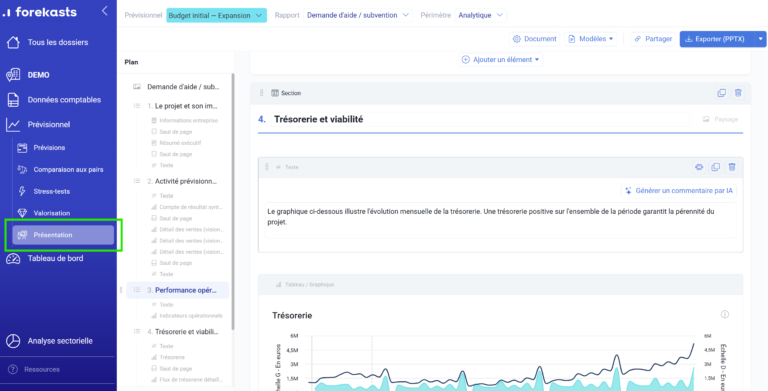This screenshot has height=391, width=768.
Task: Open the Texte block settings icon
Action: pyautogui.click(x=699, y=167)
